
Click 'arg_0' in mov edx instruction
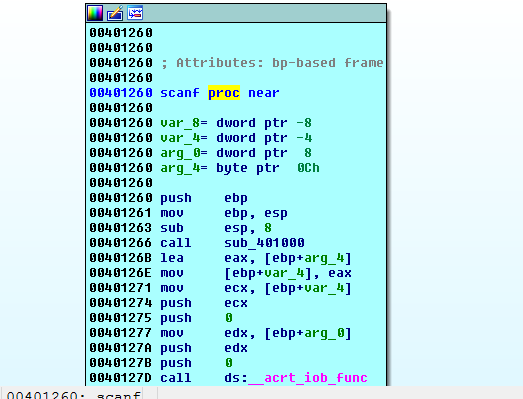(324, 333)
